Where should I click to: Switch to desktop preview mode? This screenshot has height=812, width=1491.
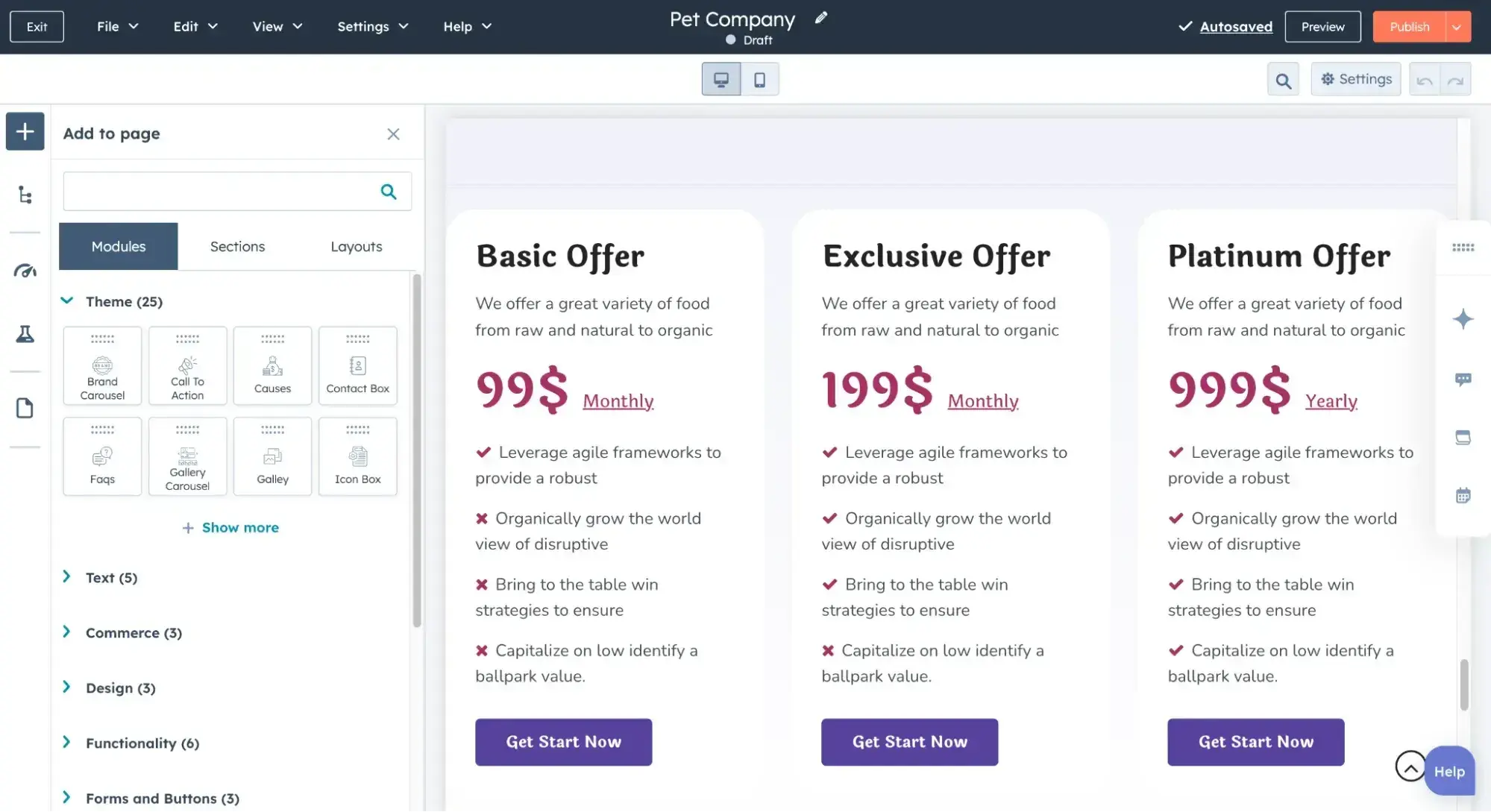coord(721,78)
